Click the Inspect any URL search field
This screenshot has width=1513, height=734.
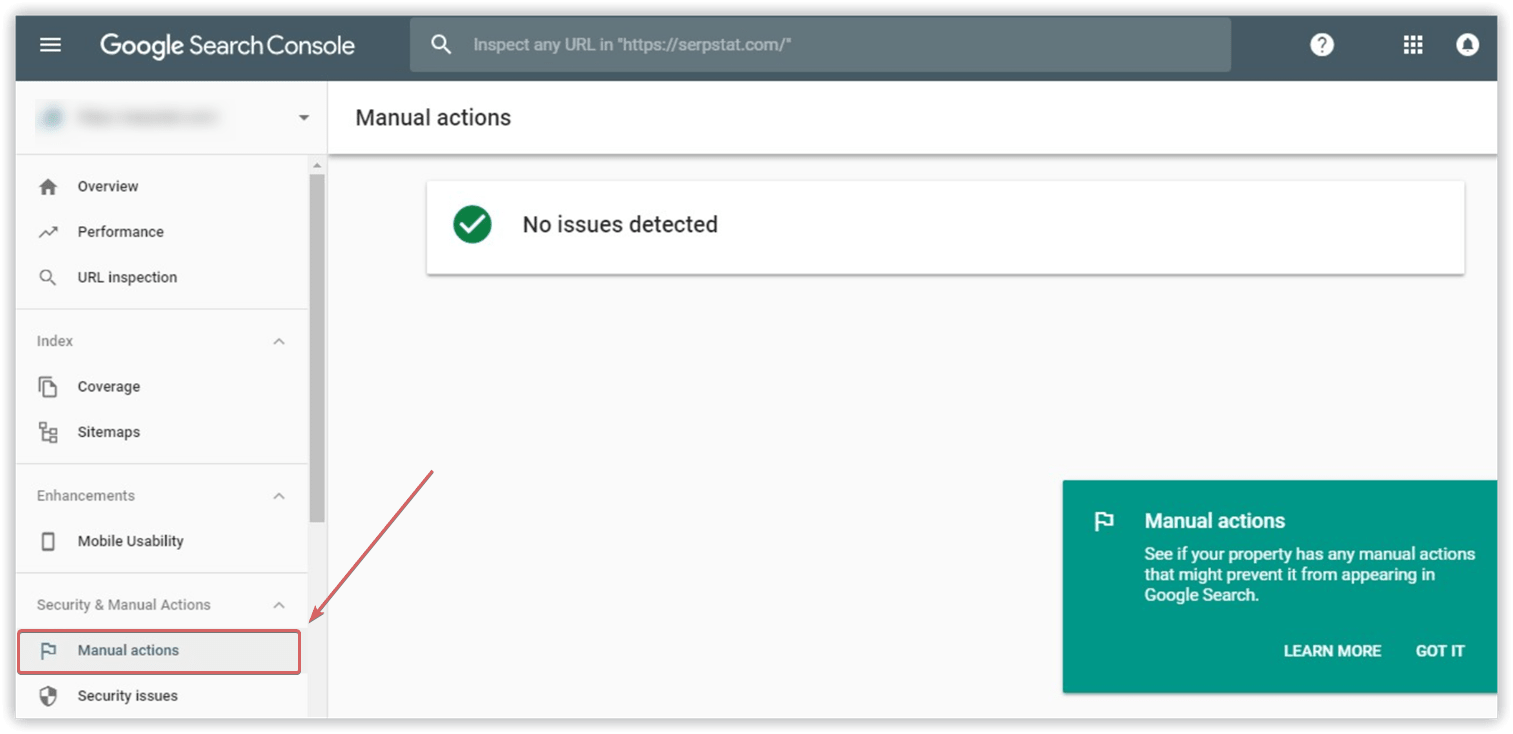pyautogui.click(x=820, y=45)
